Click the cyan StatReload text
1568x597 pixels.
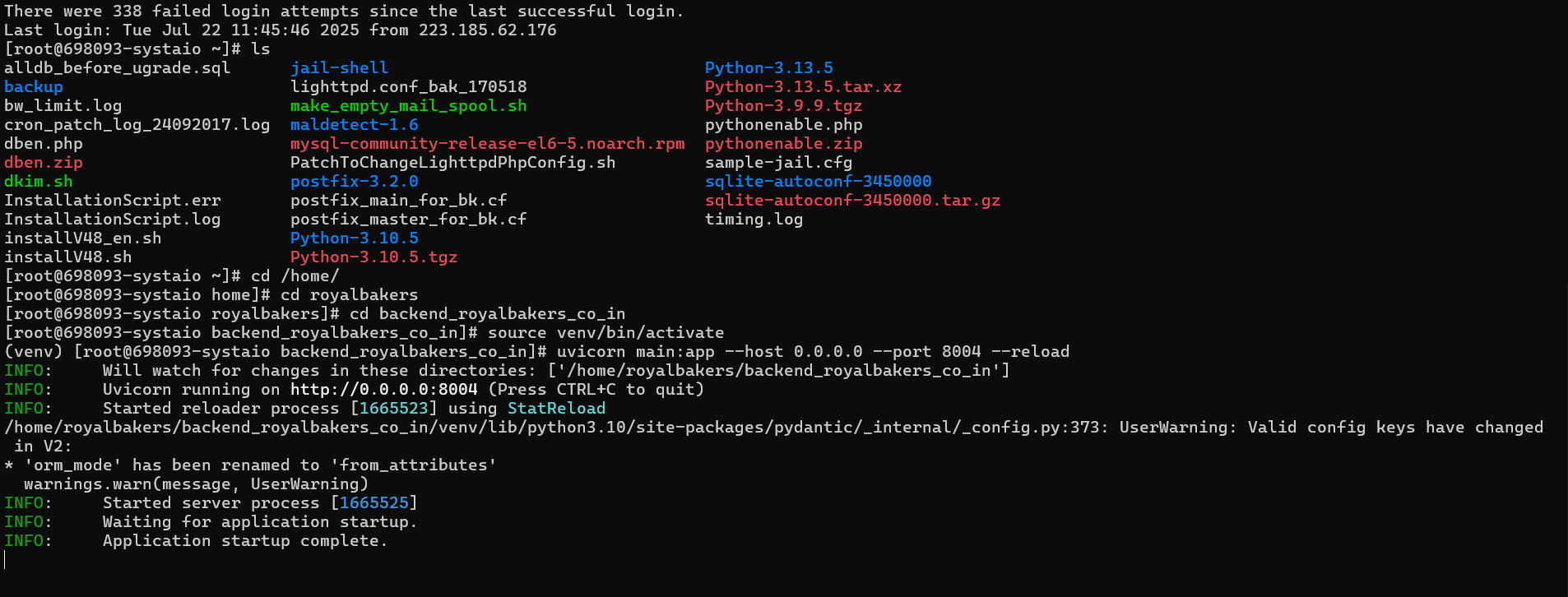556,409
